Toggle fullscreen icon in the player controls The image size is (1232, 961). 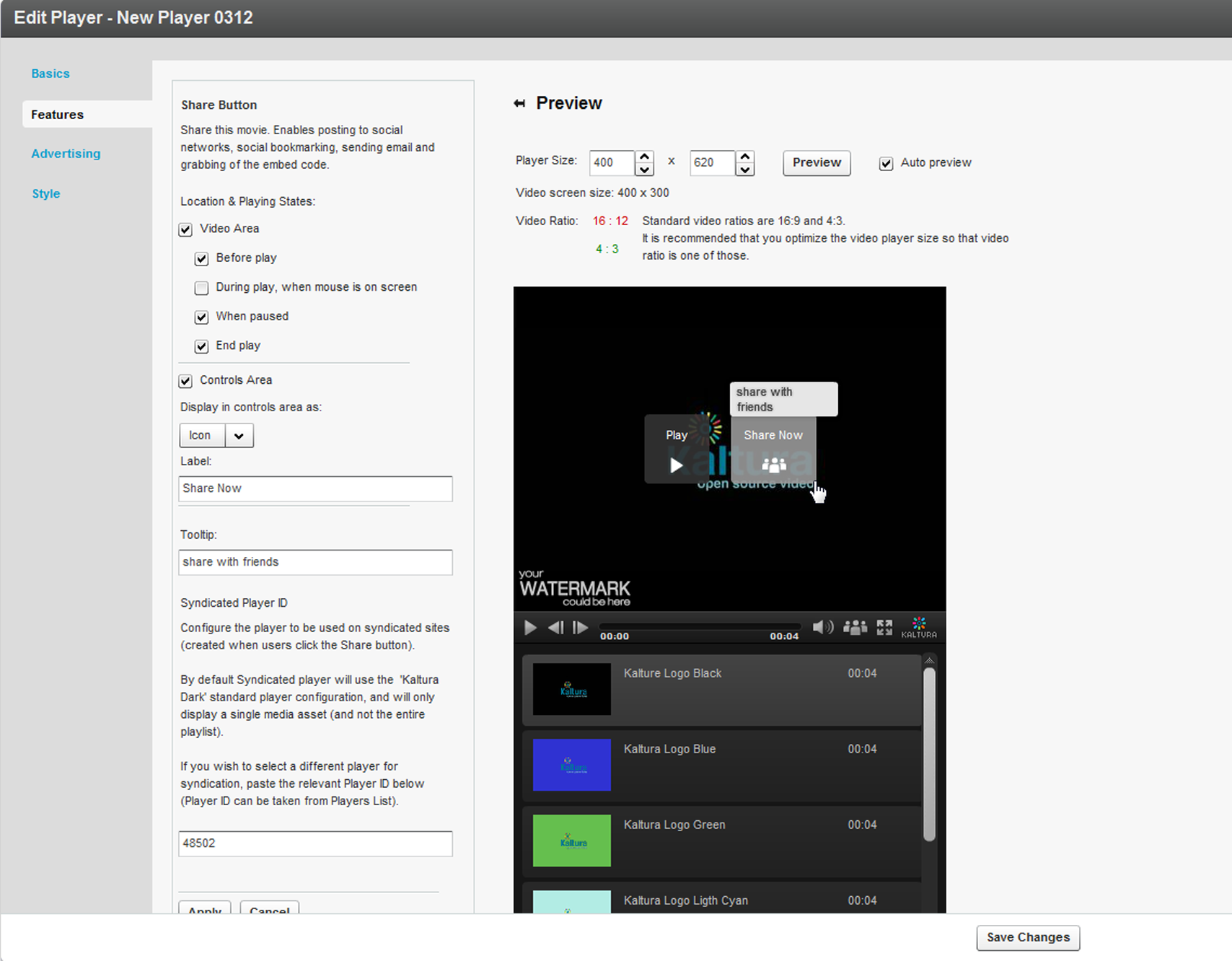pyautogui.click(x=884, y=627)
